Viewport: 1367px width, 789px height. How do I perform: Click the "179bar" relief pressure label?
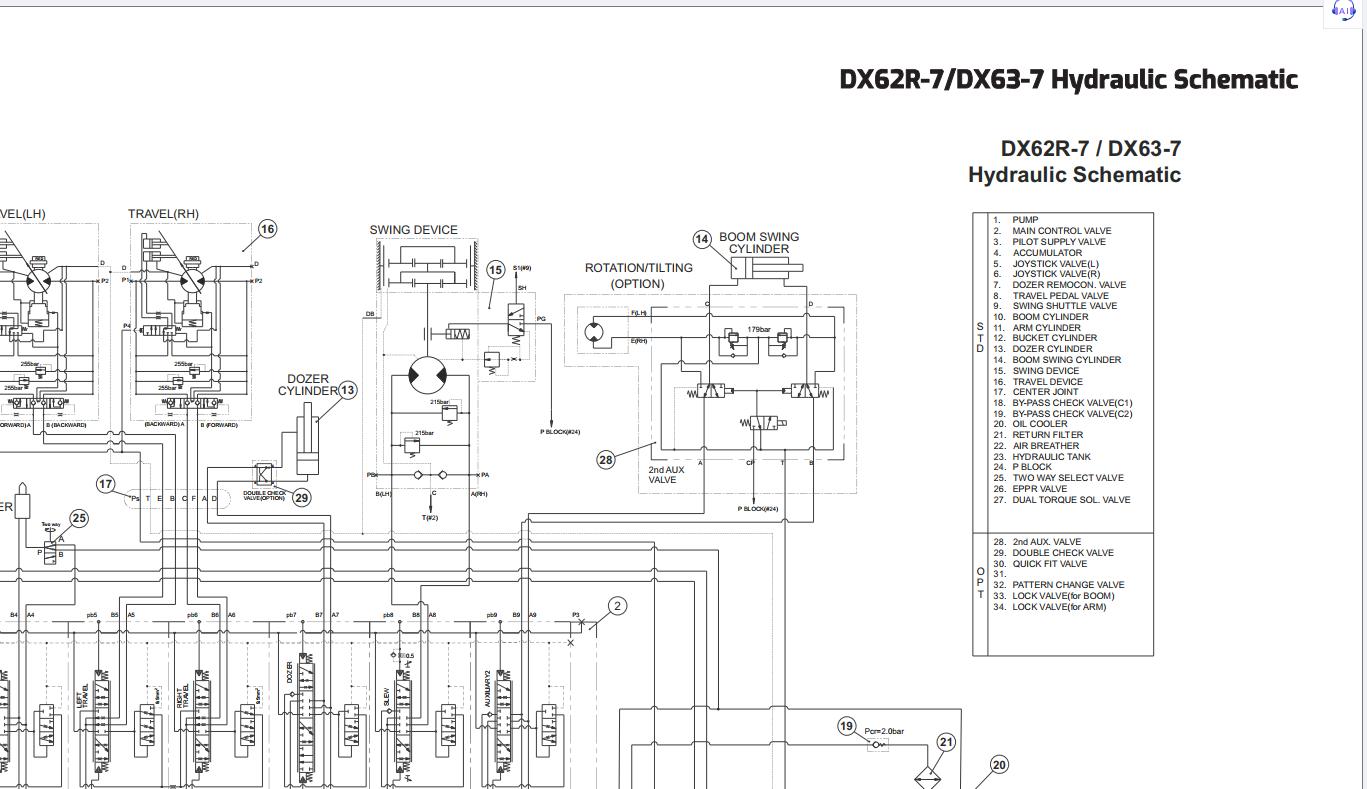759,330
